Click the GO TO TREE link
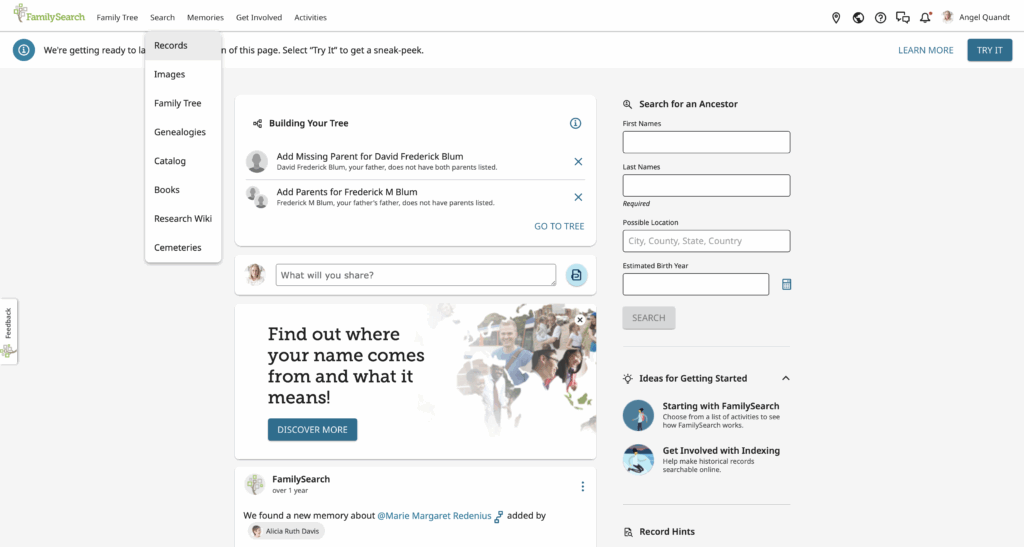This screenshot has height=547, width=1024. point(559,227)
